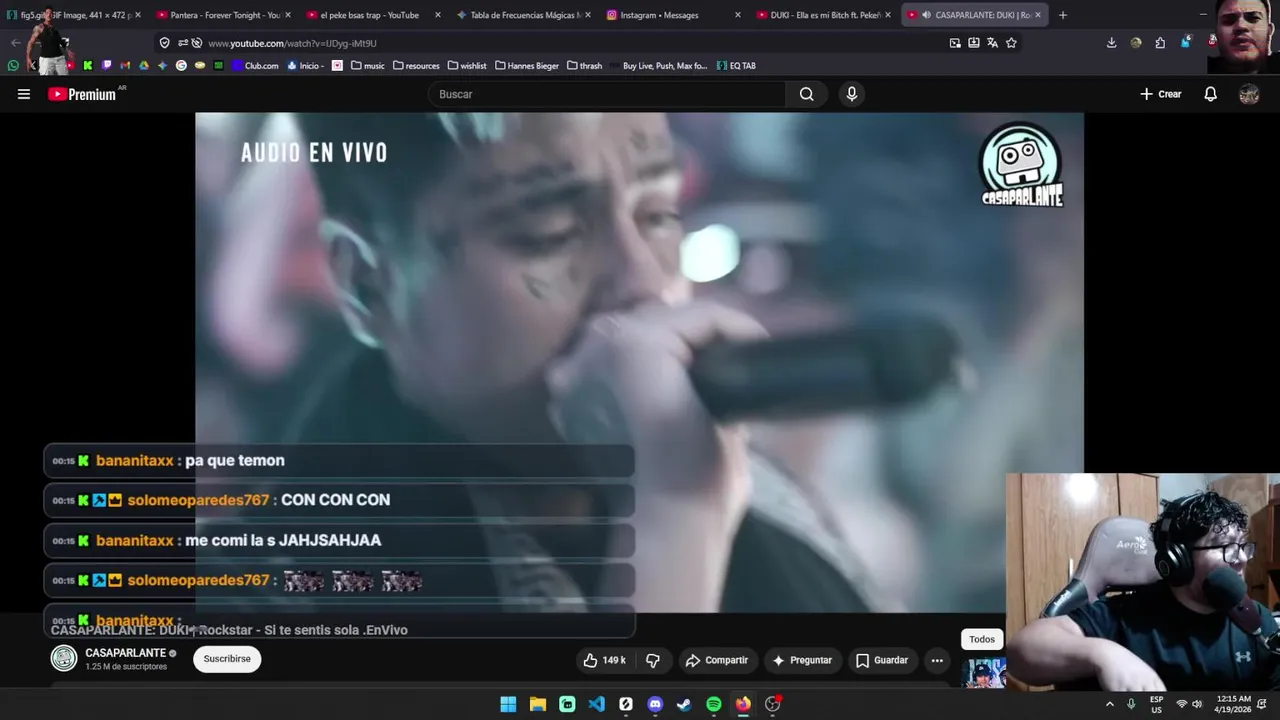This screenshot has height=720, width=1280.
Task: Click the YouTube search magnifier button
Action: [x=806, y=94]
